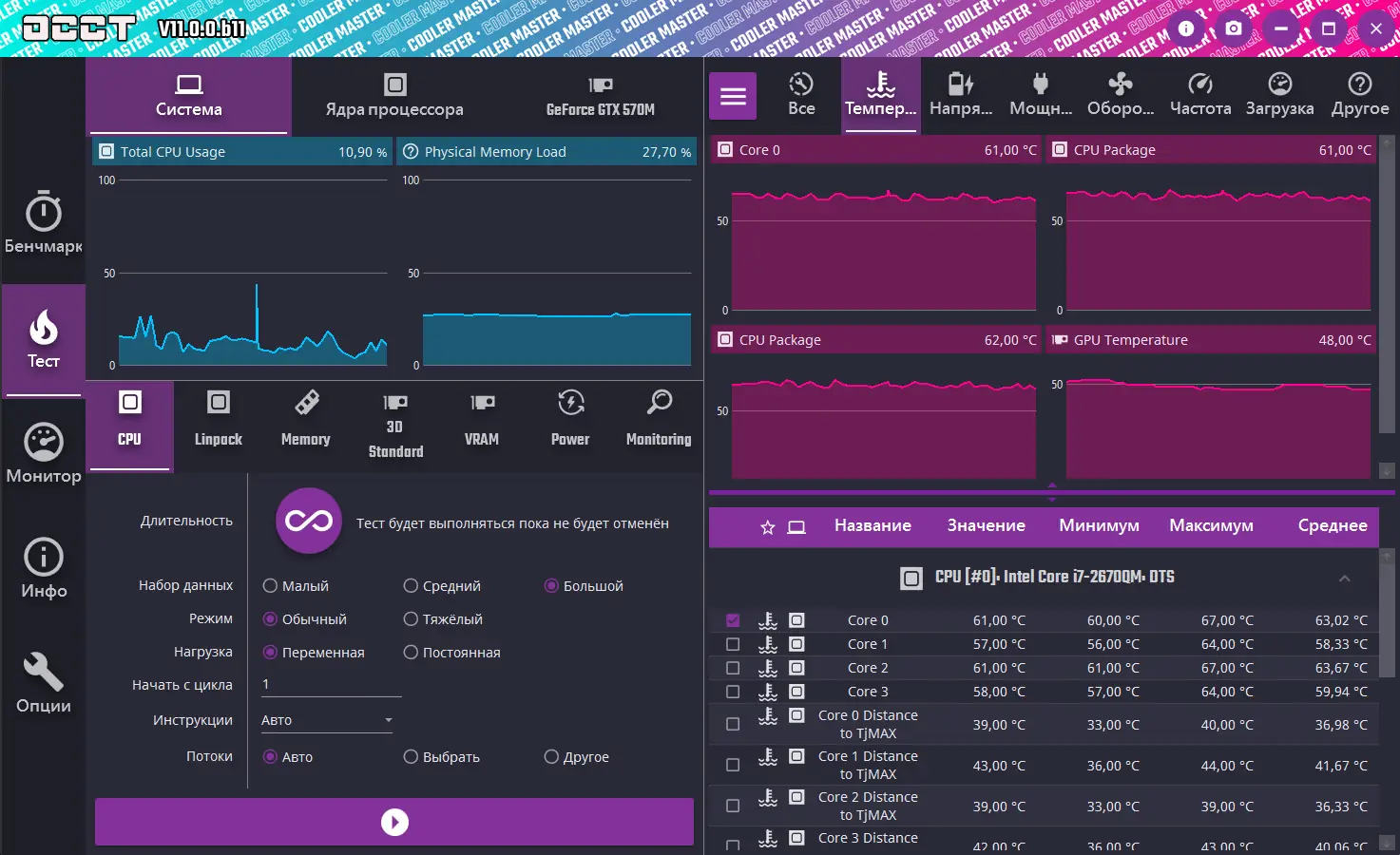Viewport: 1400px width, 855px height.
Task: Check Core 1 to display its graph
Action: (x=732, y=643)
